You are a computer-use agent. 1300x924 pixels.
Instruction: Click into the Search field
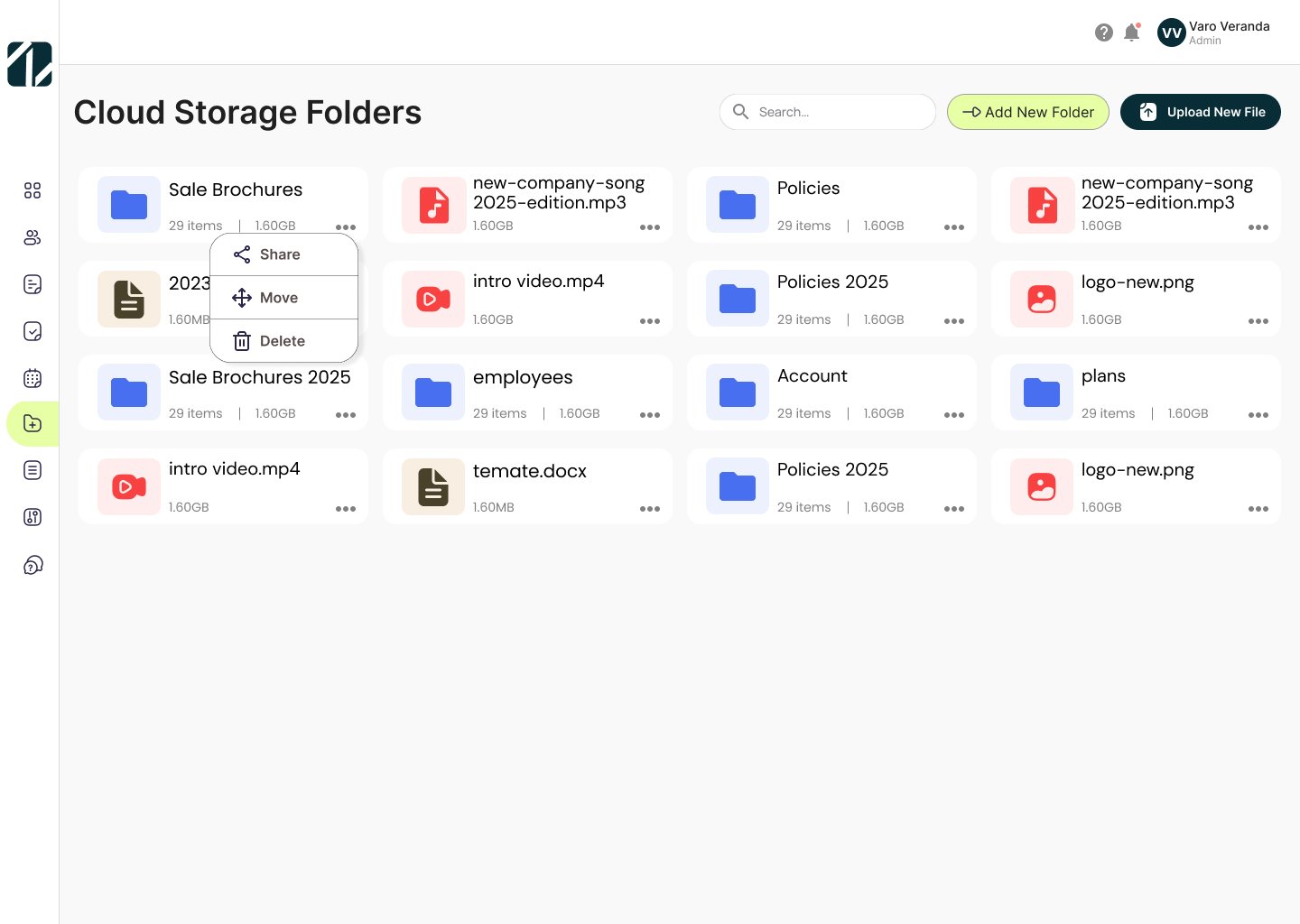(x=840, y=112)
